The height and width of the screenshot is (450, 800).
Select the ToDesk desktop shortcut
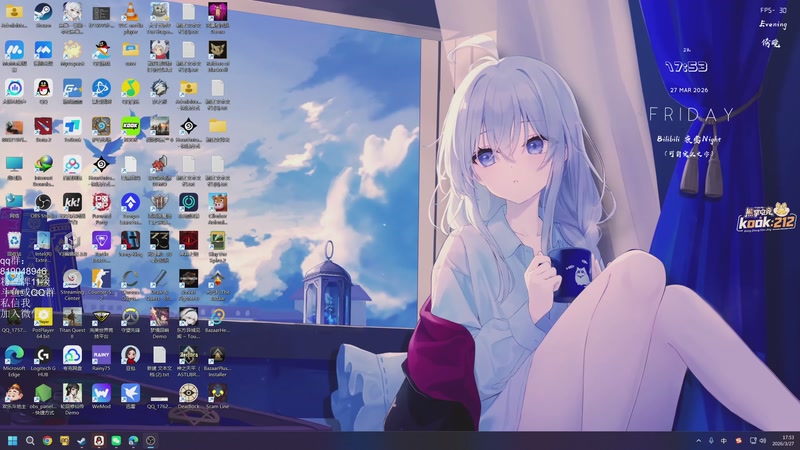(x=72, y=130)
